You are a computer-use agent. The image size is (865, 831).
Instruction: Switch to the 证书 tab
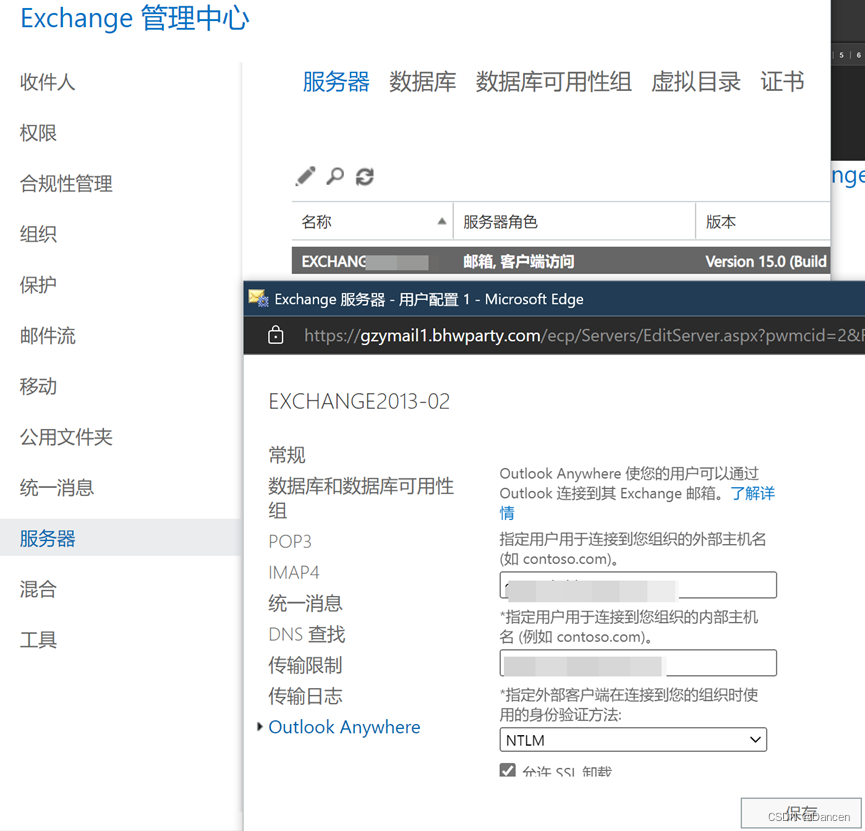pyautogui.click(x=782, y=82)
